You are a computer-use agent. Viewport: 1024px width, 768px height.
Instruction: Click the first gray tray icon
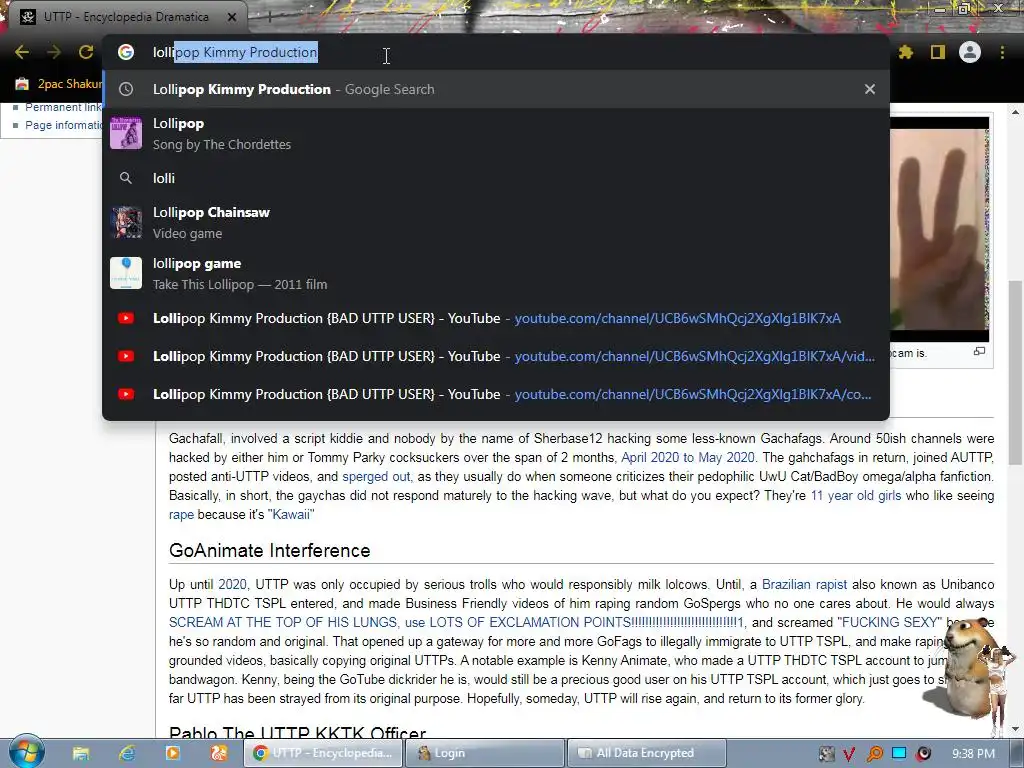point(827,754)
